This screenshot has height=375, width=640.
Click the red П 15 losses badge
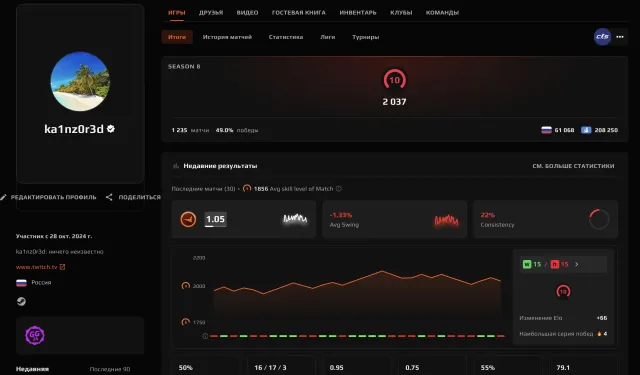pos(559,264)
